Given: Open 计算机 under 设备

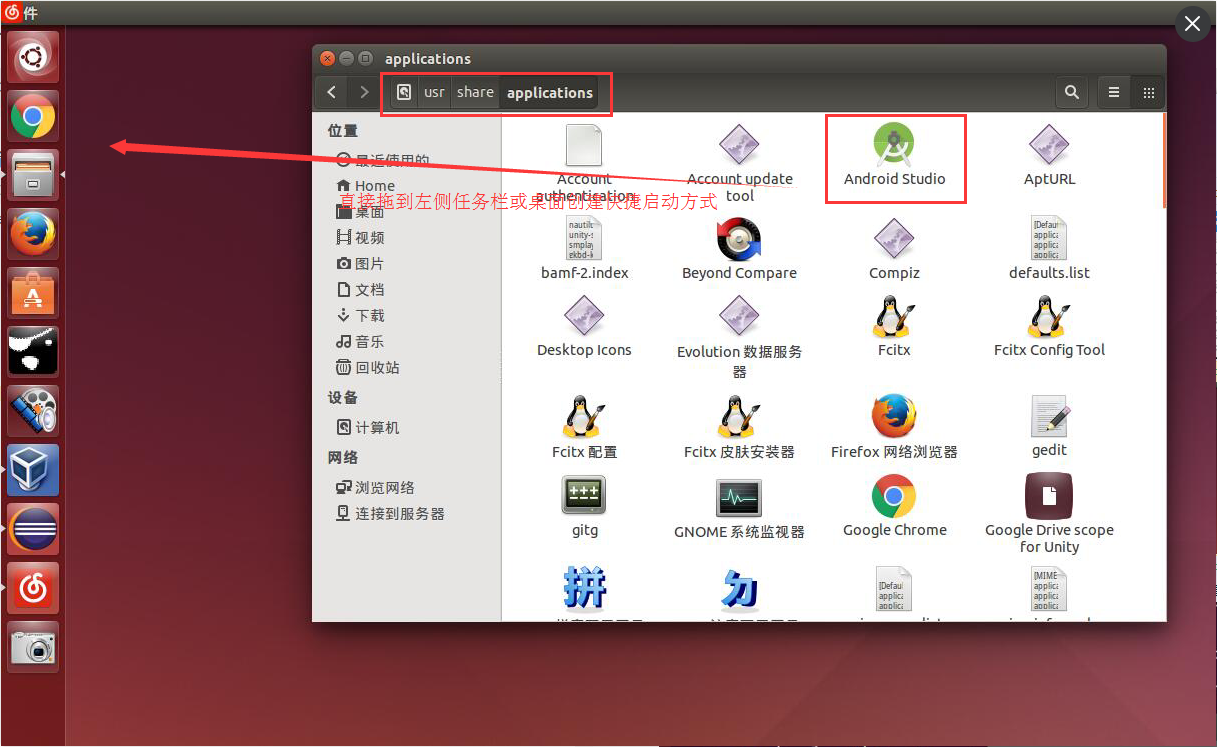Looking at the screenshot, I should pos(368,428).
